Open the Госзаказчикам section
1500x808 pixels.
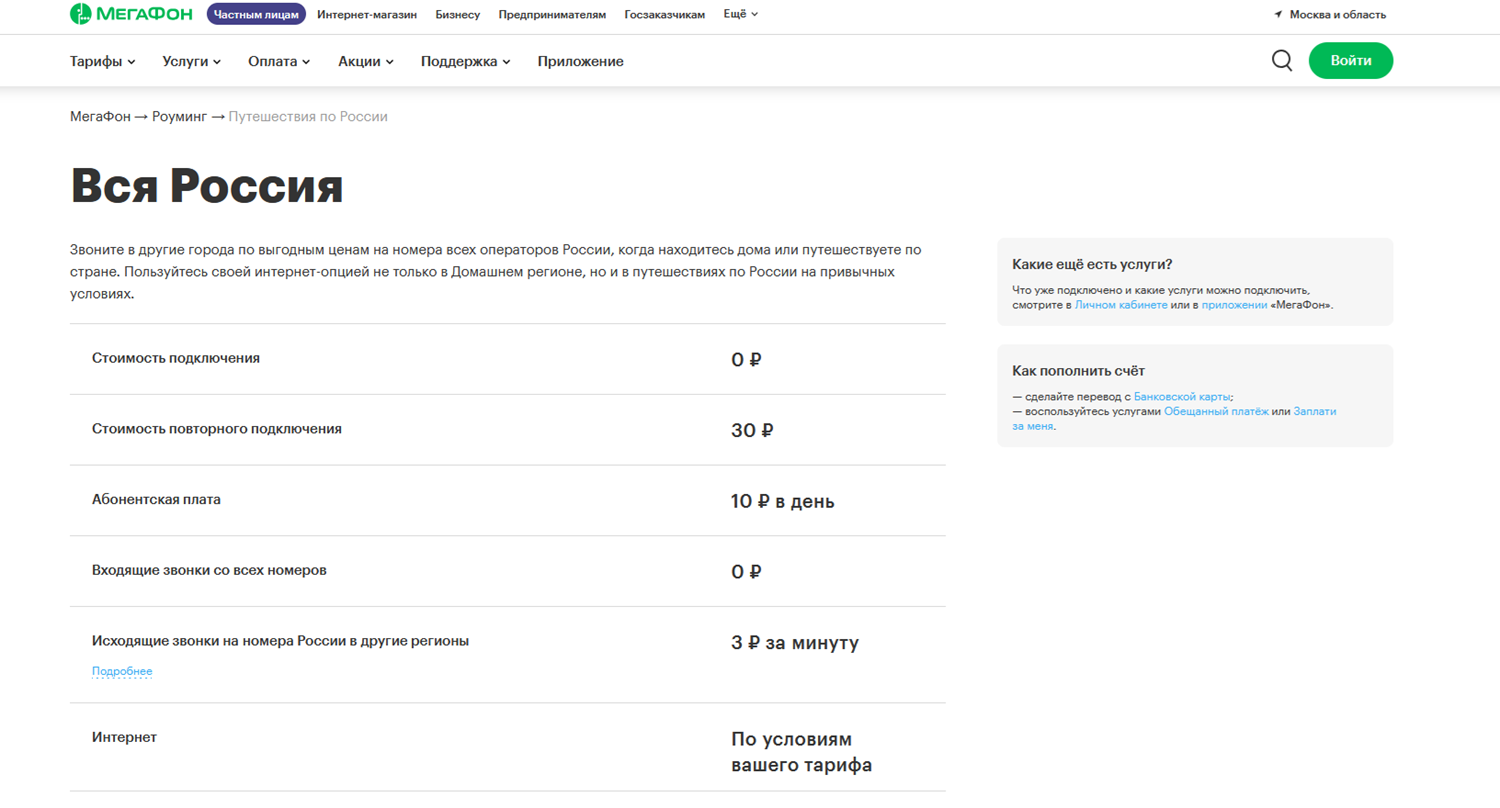pos(664,15)
